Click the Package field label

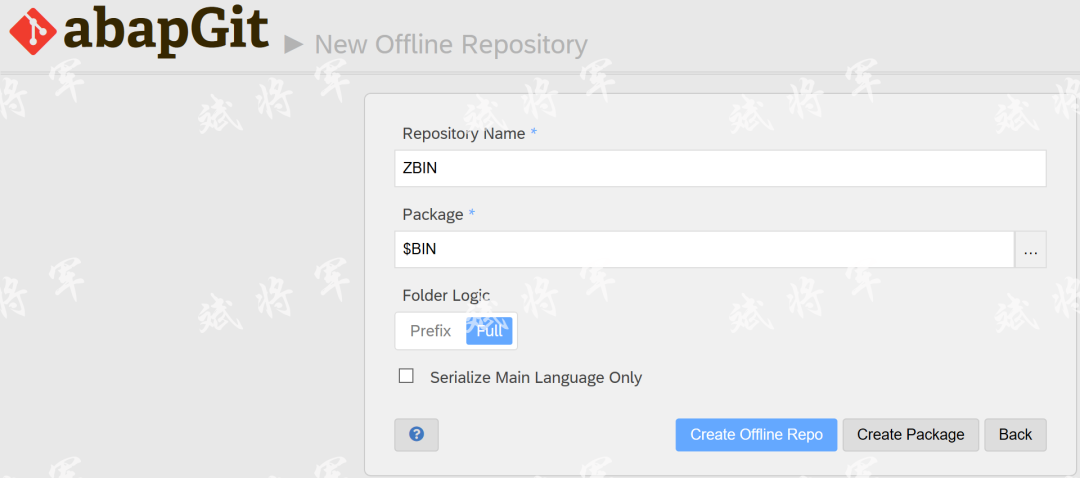point(433,214)
